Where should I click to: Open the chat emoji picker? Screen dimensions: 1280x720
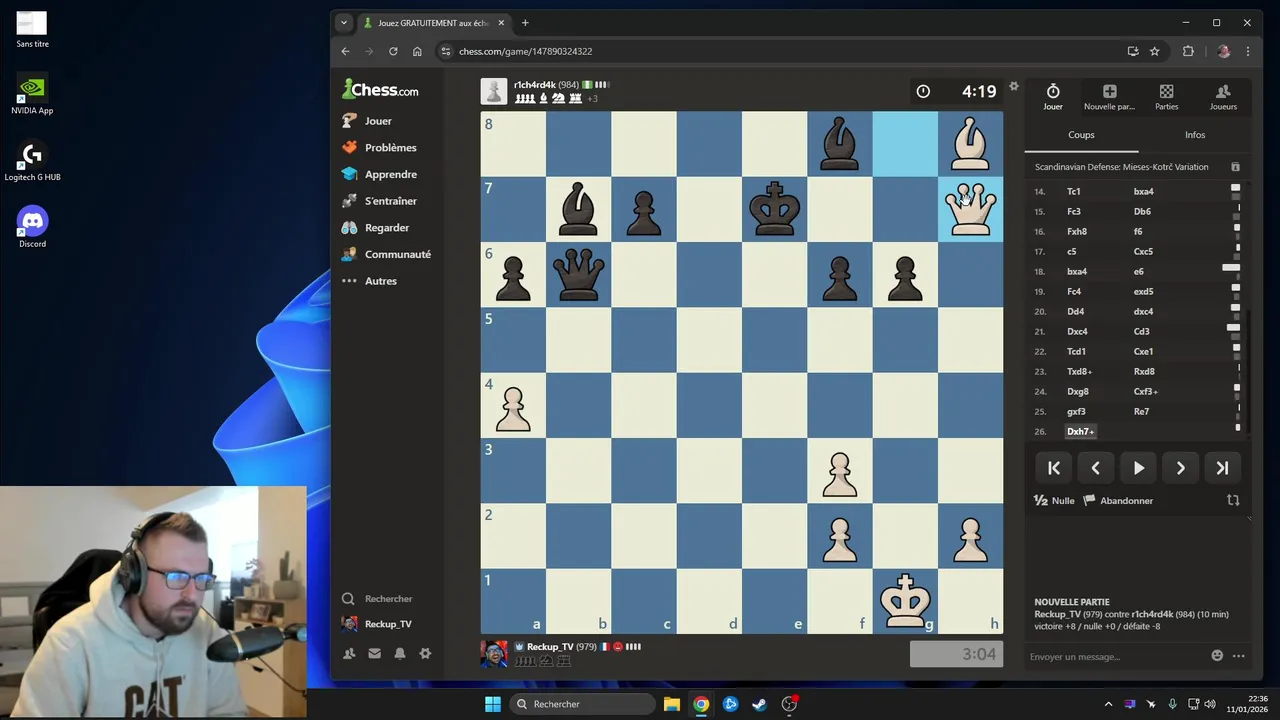1217,656
